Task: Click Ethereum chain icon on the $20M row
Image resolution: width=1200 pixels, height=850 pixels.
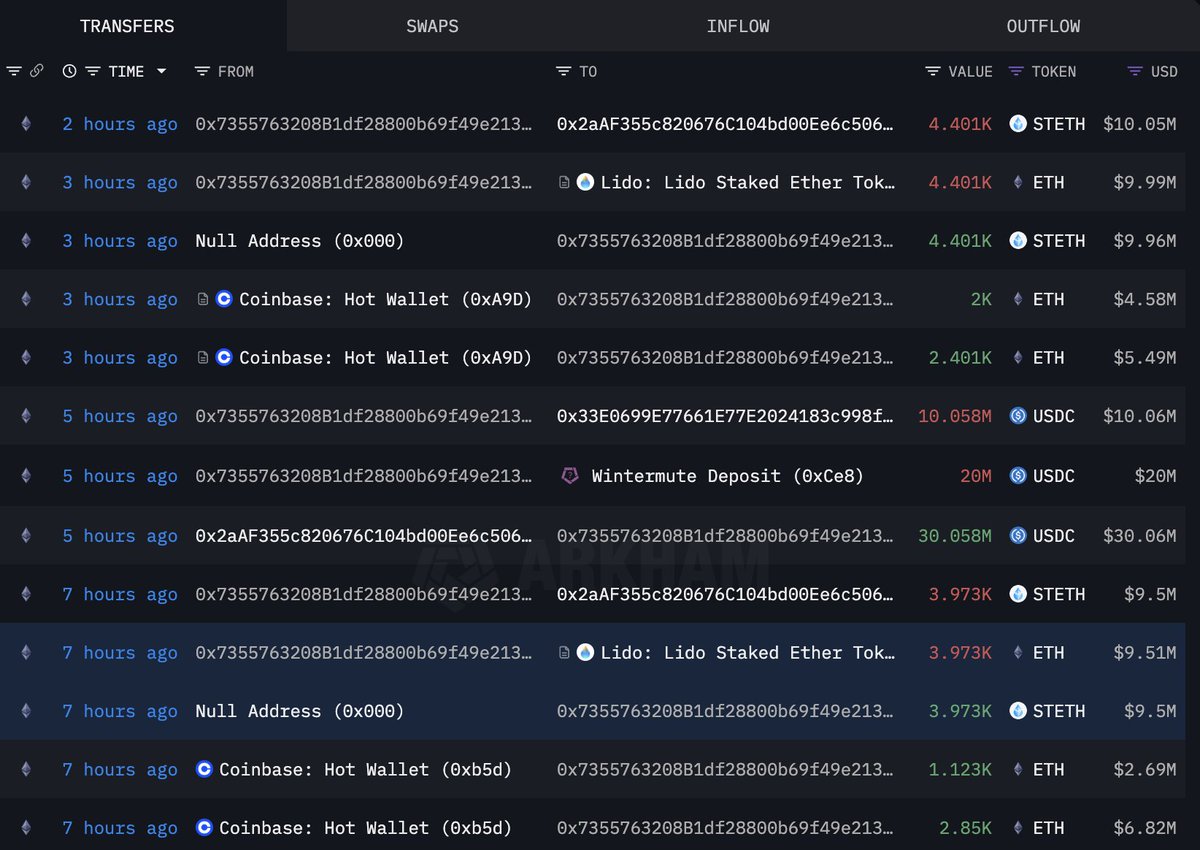Action: pyautogui.click(x=26, y=476)
